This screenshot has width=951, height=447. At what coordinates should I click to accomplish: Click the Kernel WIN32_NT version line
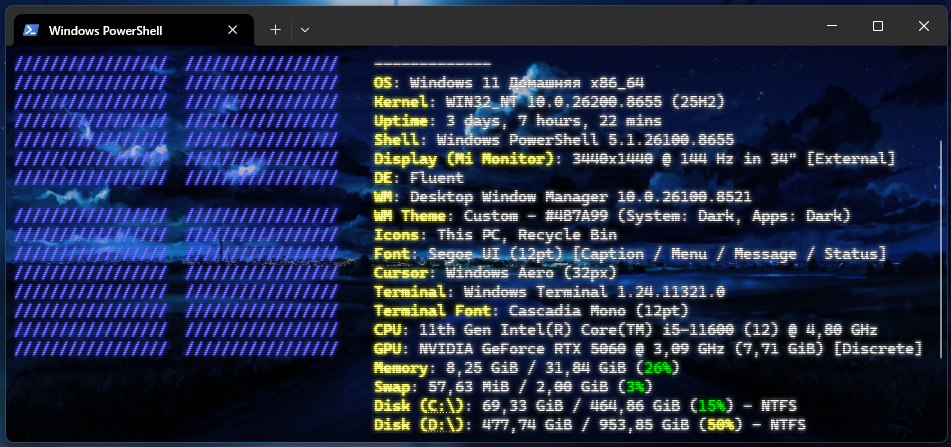tap(549, 102)
